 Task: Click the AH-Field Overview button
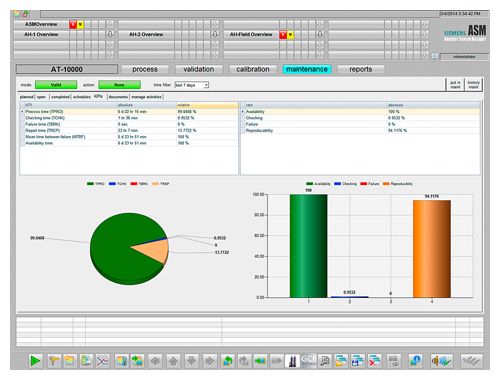[x=251, y=34]
